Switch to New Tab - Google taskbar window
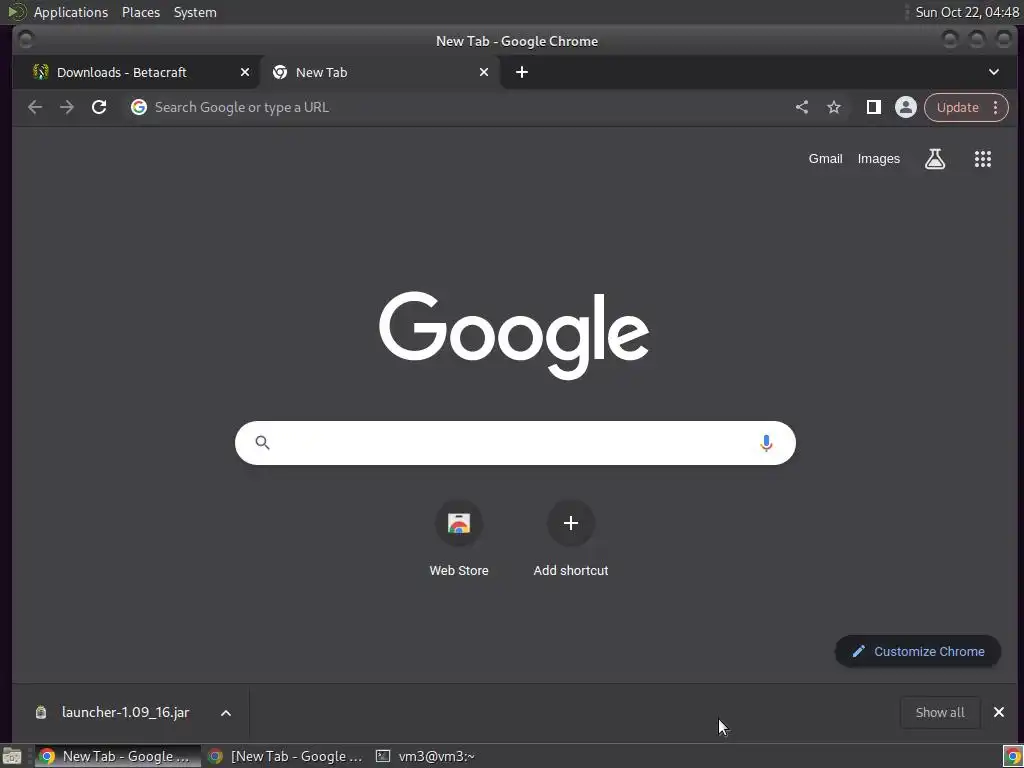 point(118,756)
